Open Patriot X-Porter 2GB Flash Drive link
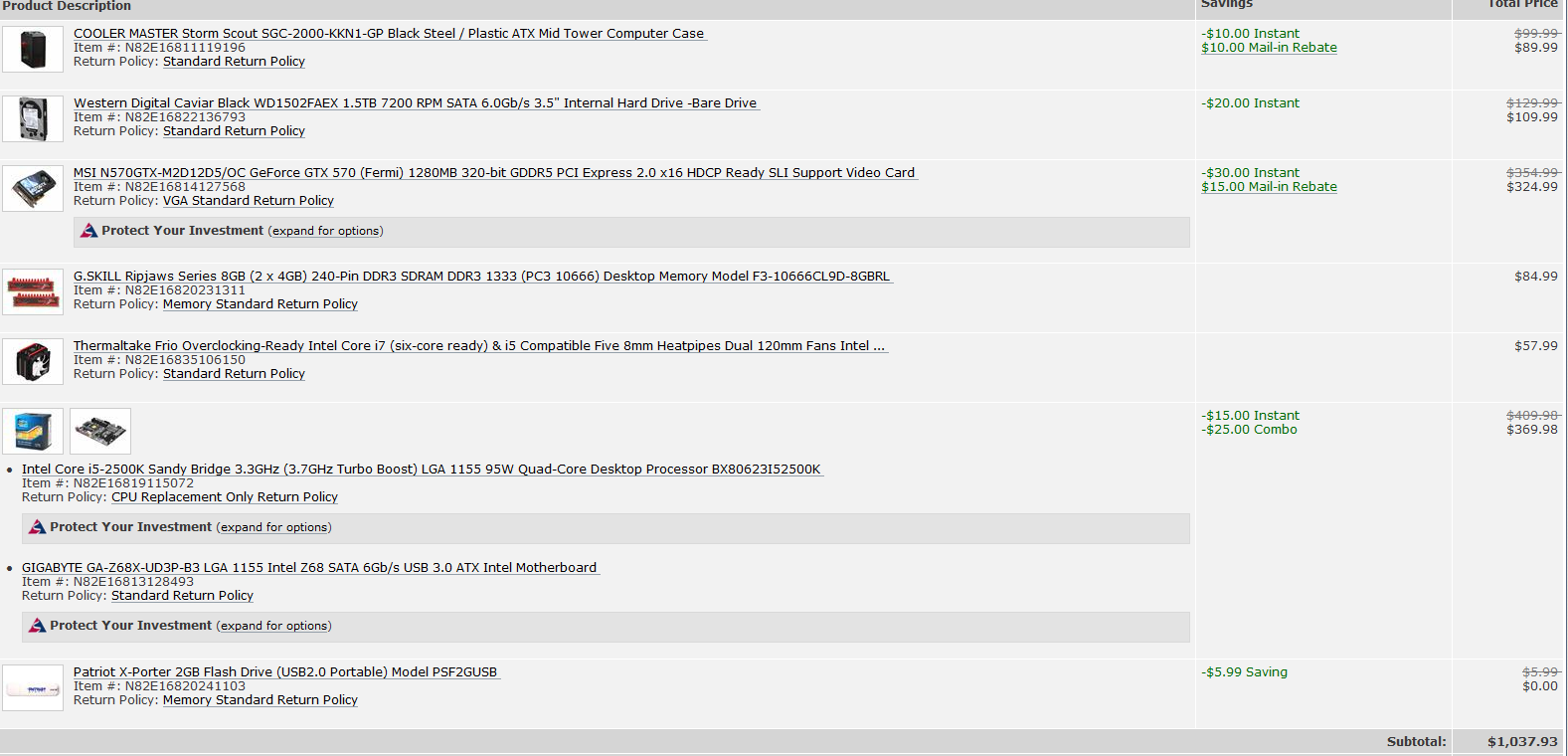1568x756 pixels. pyautogui.click(x=285, y=672)
